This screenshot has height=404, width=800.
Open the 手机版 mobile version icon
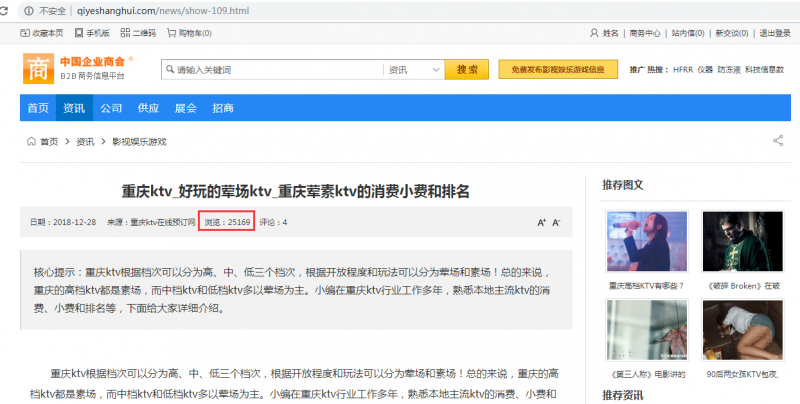tap(76, 33)
